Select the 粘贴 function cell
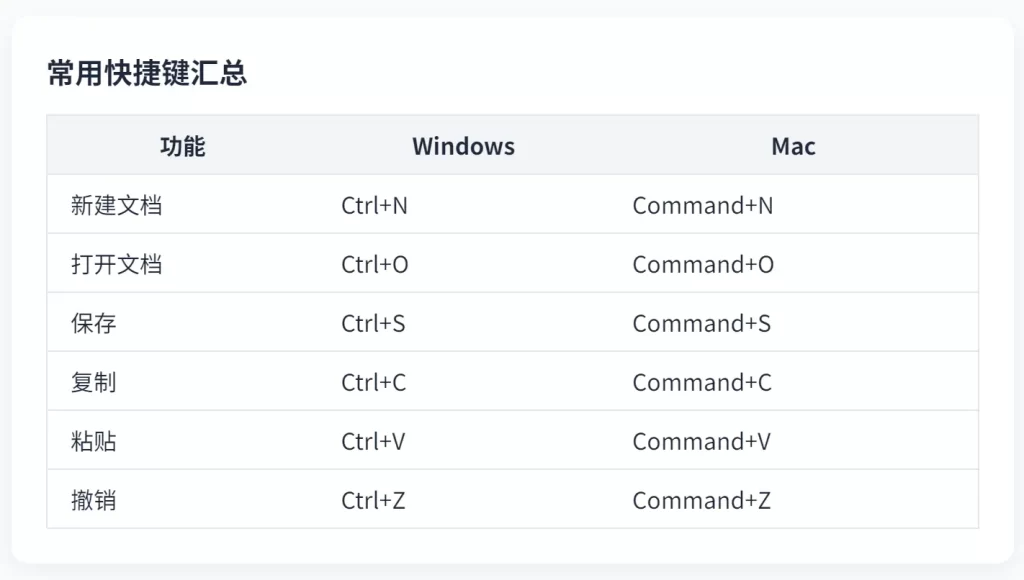1024x580 pixels. point(94,442)
